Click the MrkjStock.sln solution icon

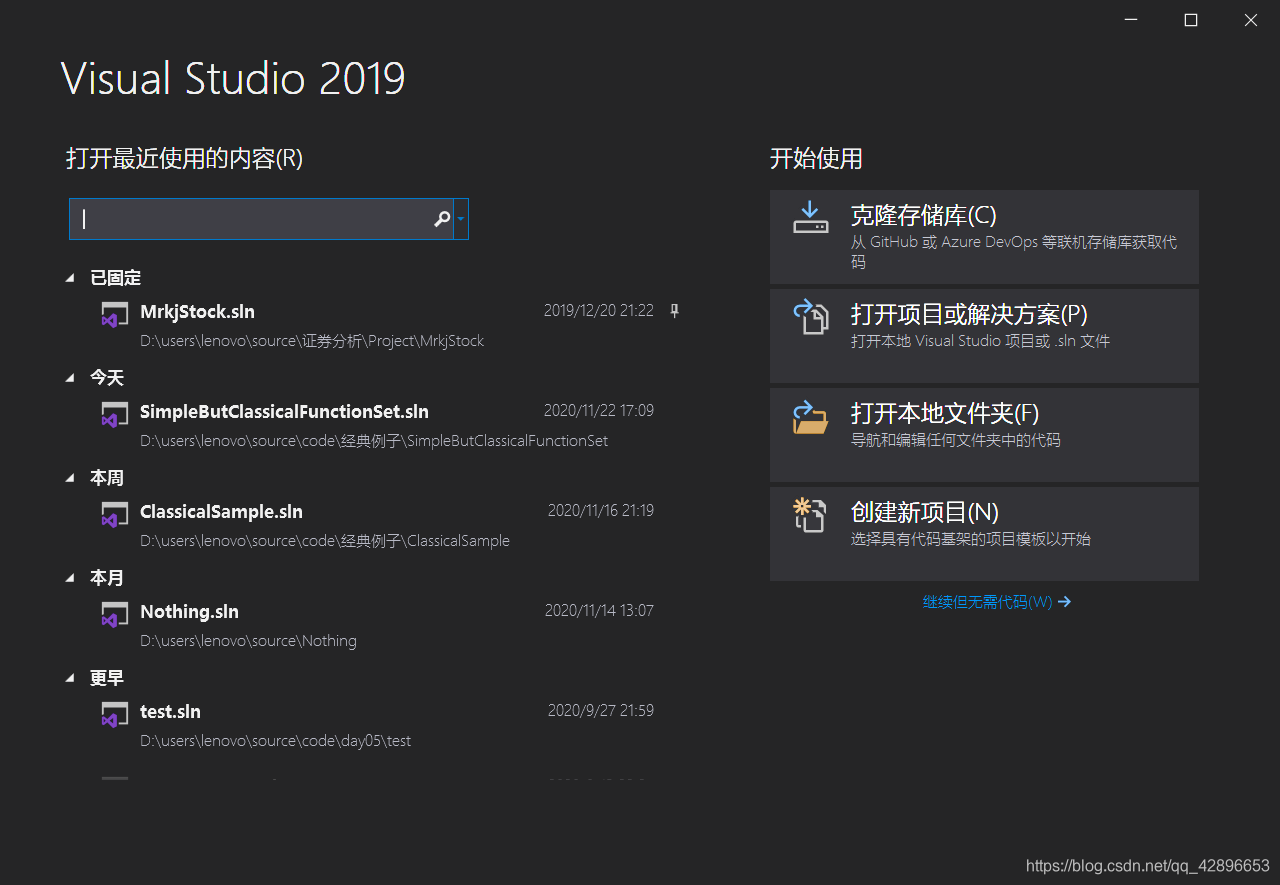114,315
